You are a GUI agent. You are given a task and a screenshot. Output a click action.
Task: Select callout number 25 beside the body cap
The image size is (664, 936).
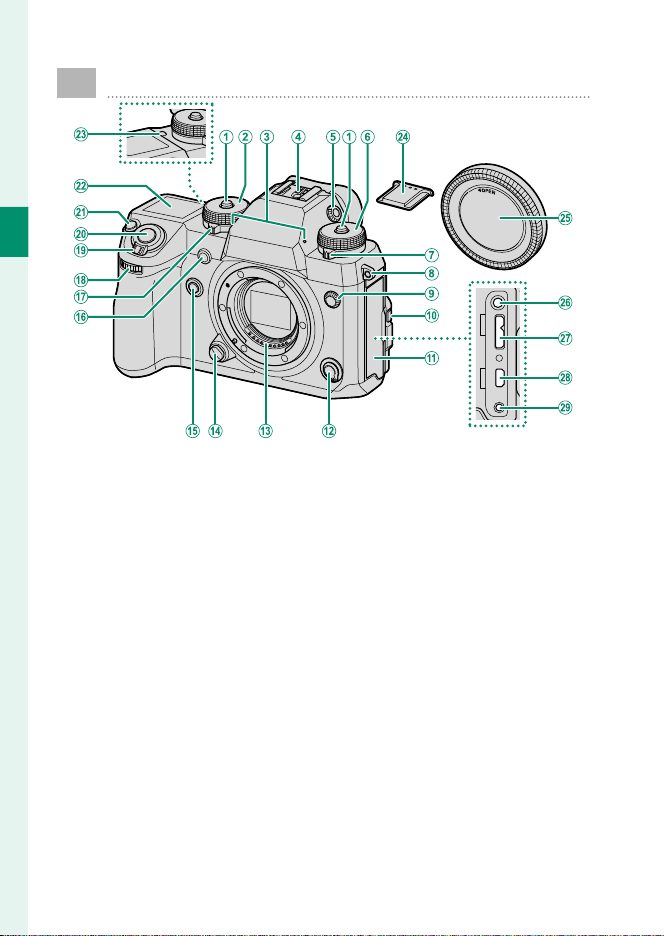(565, 218)
